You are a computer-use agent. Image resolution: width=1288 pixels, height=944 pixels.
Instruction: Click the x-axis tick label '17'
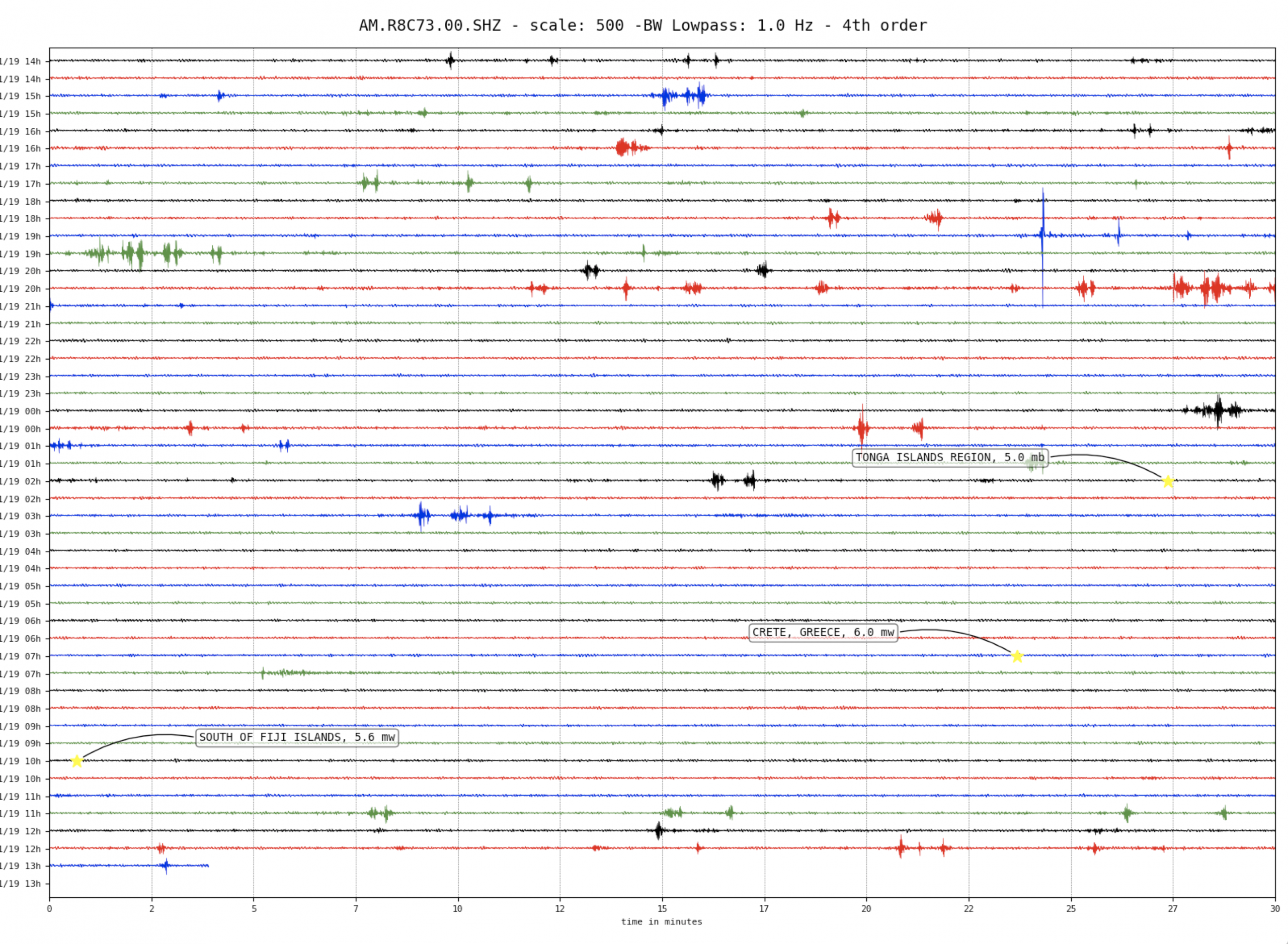764,909
